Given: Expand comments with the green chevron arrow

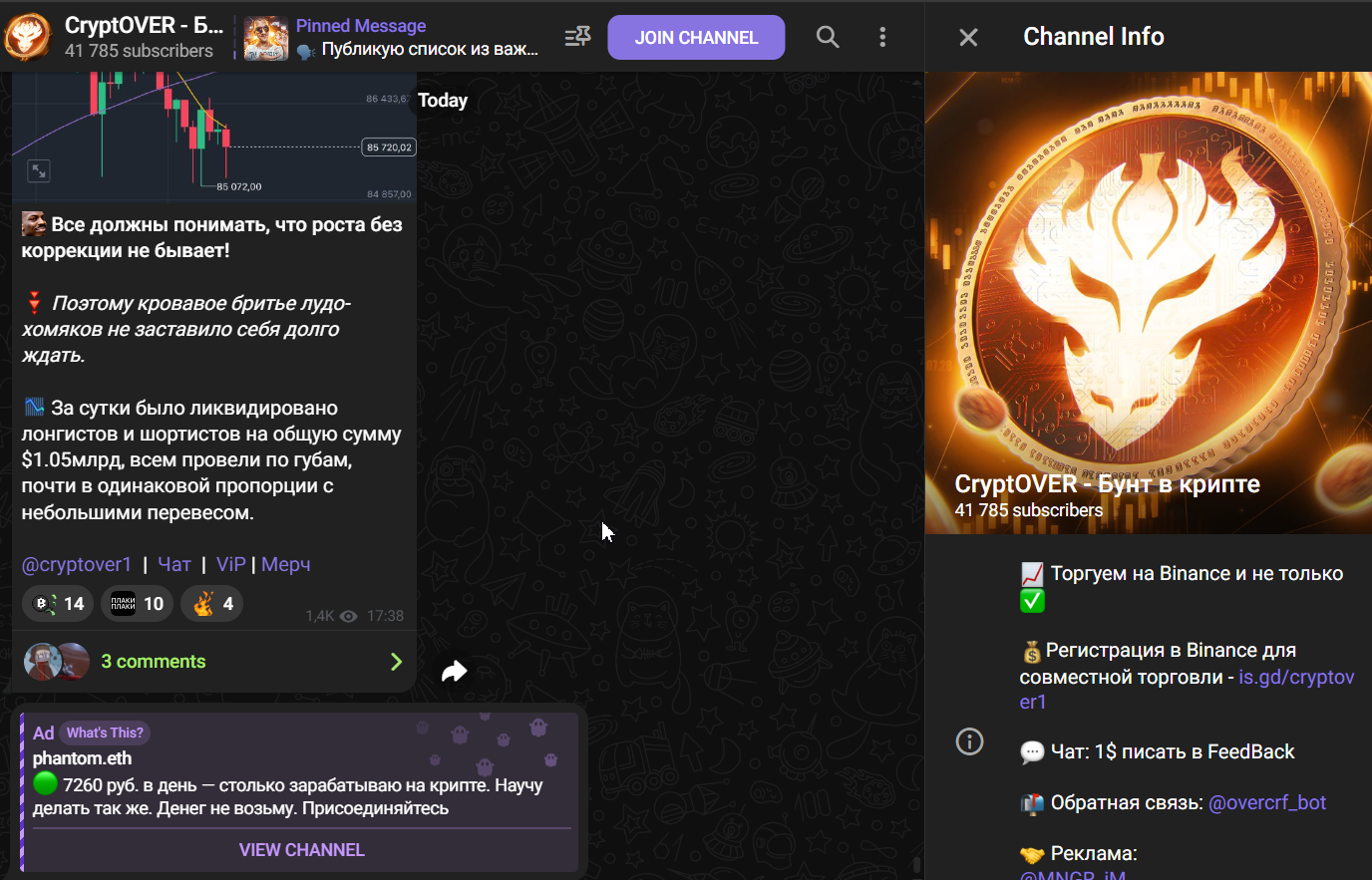Looking at the screenshot, I should point(396,662).
